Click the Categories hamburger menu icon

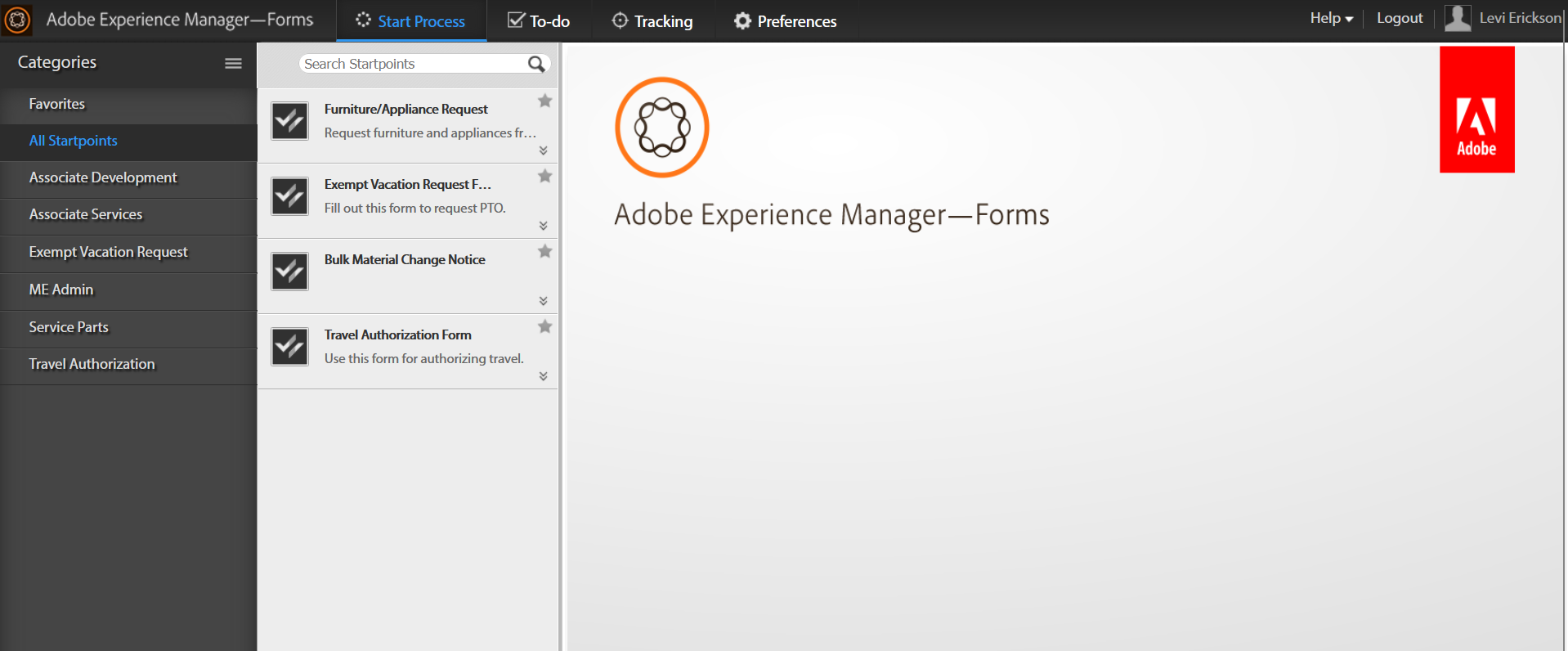(233, 63)
